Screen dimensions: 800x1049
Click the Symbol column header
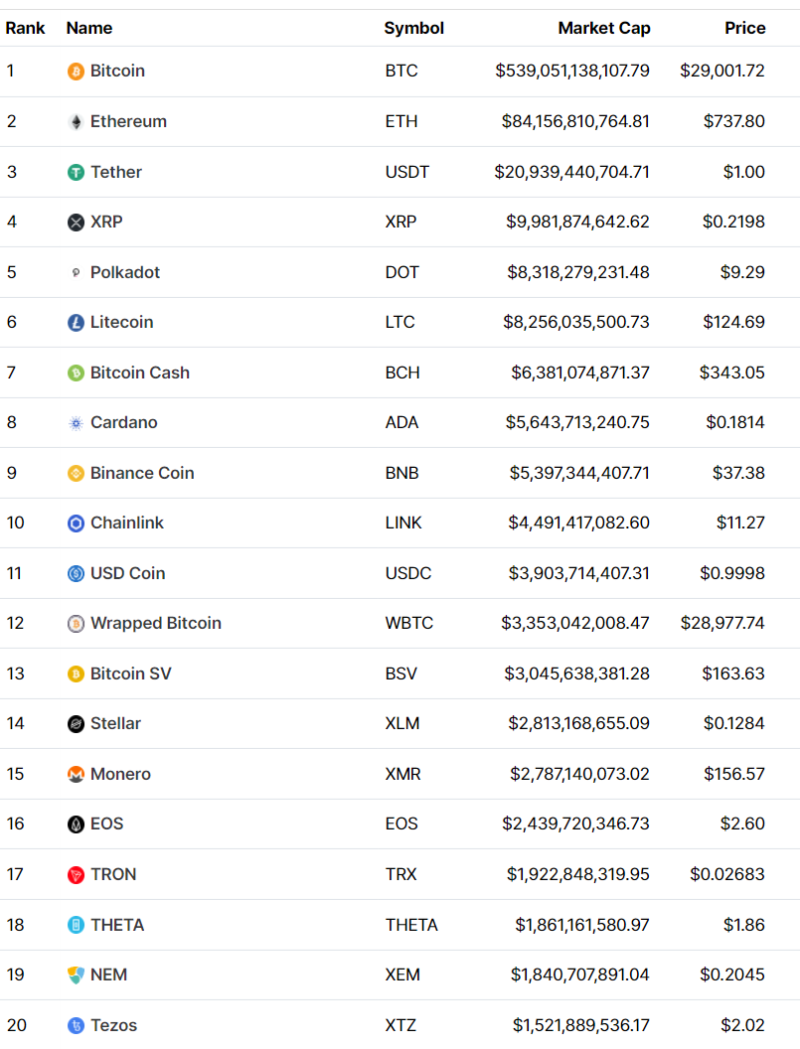(414, 28)
